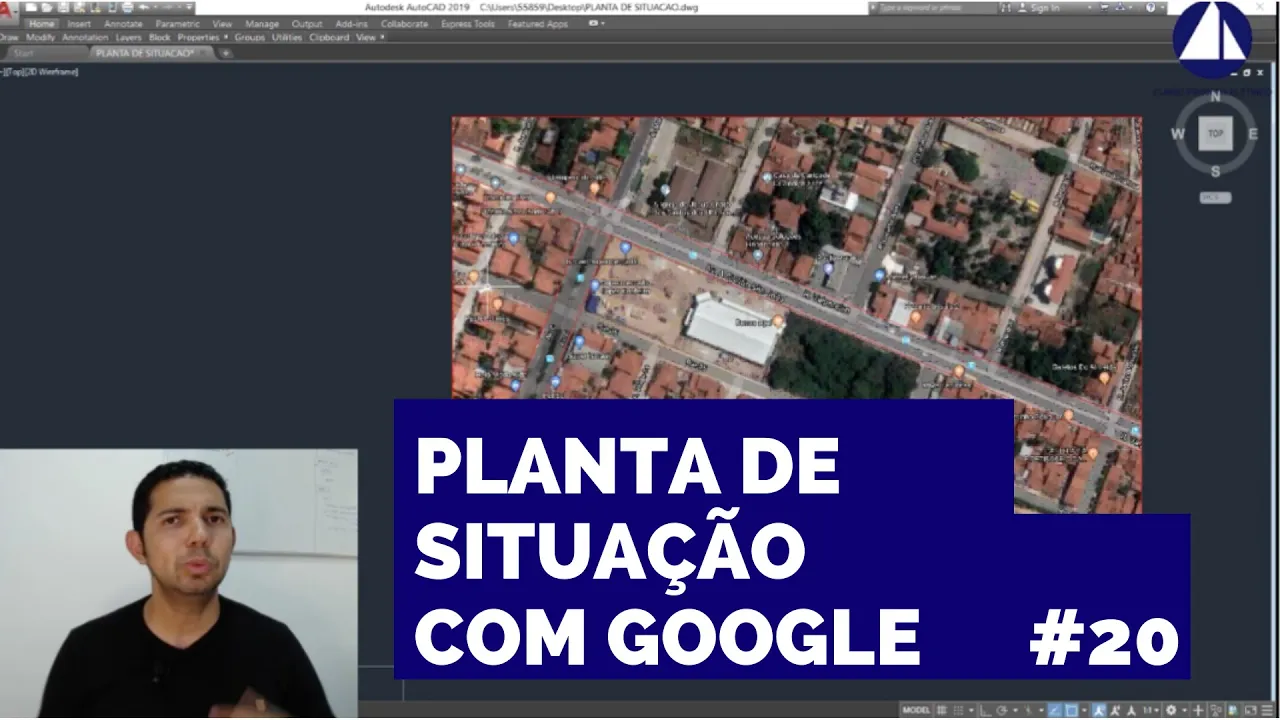Switch to the Parametric ribbon tab
The height and width of the screenshot is (720, 1280).
(178, 24)
